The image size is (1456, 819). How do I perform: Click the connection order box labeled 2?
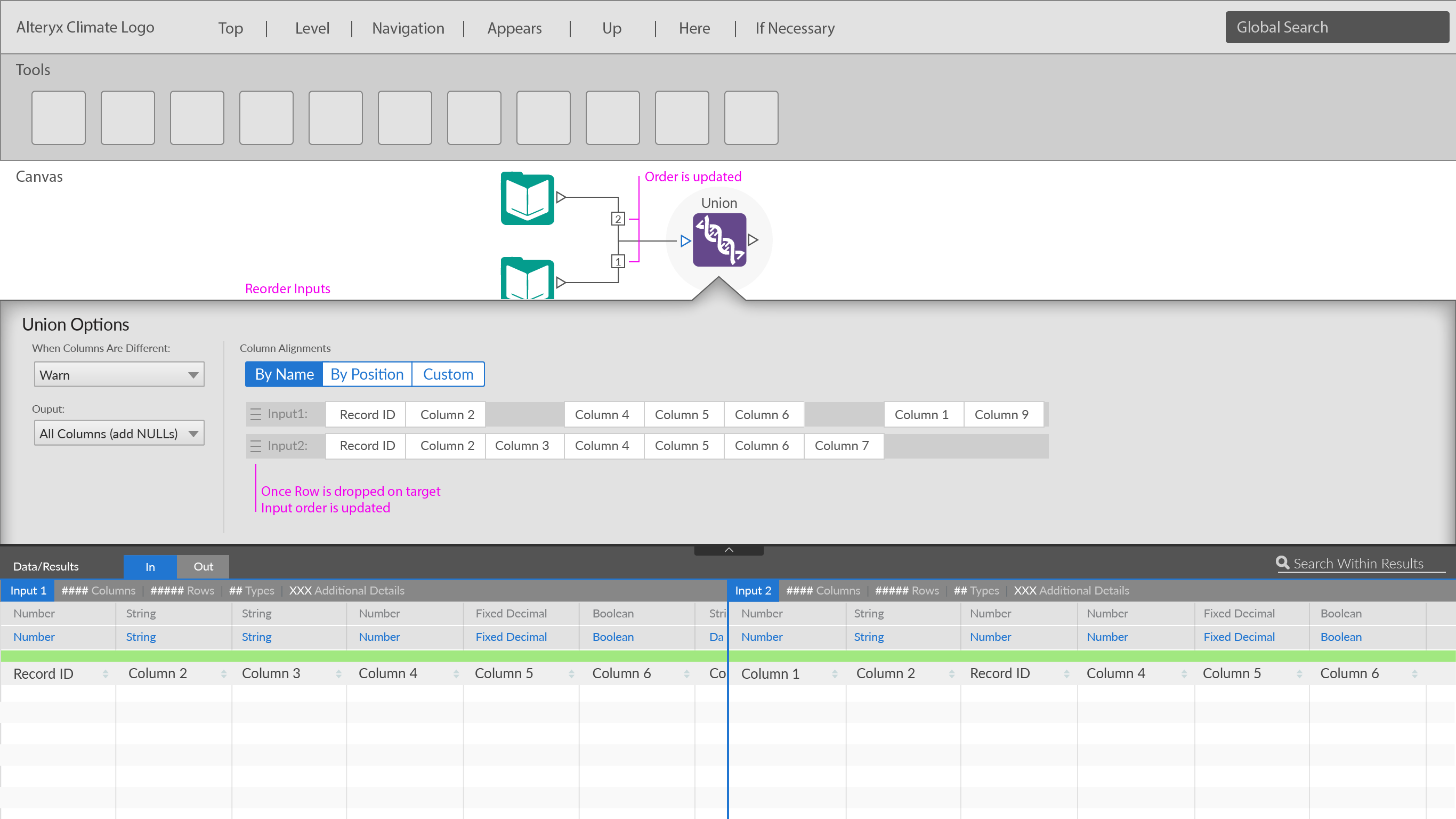(x=618, y=219)
